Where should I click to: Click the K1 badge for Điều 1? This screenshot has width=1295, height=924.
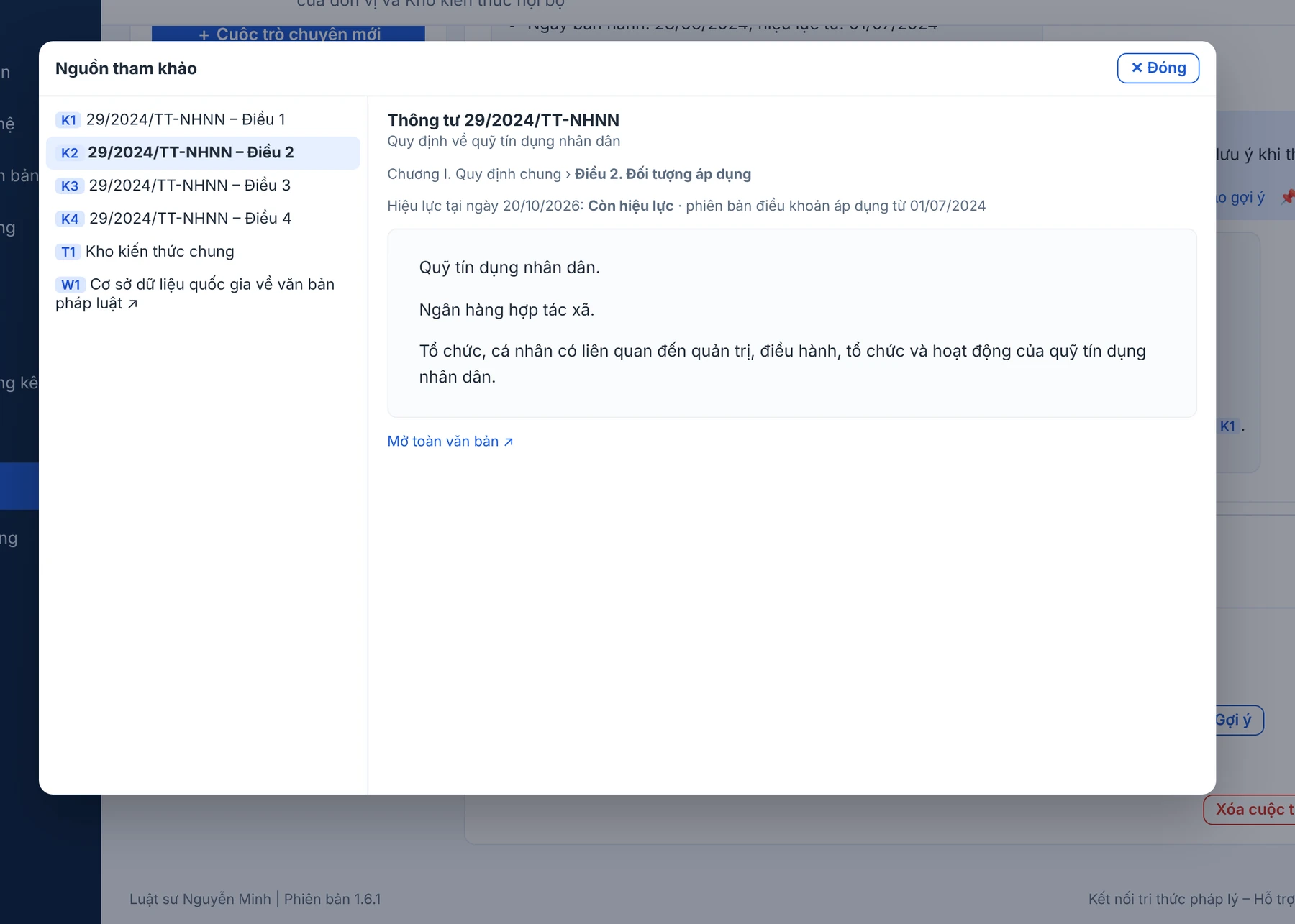(68, 120)
